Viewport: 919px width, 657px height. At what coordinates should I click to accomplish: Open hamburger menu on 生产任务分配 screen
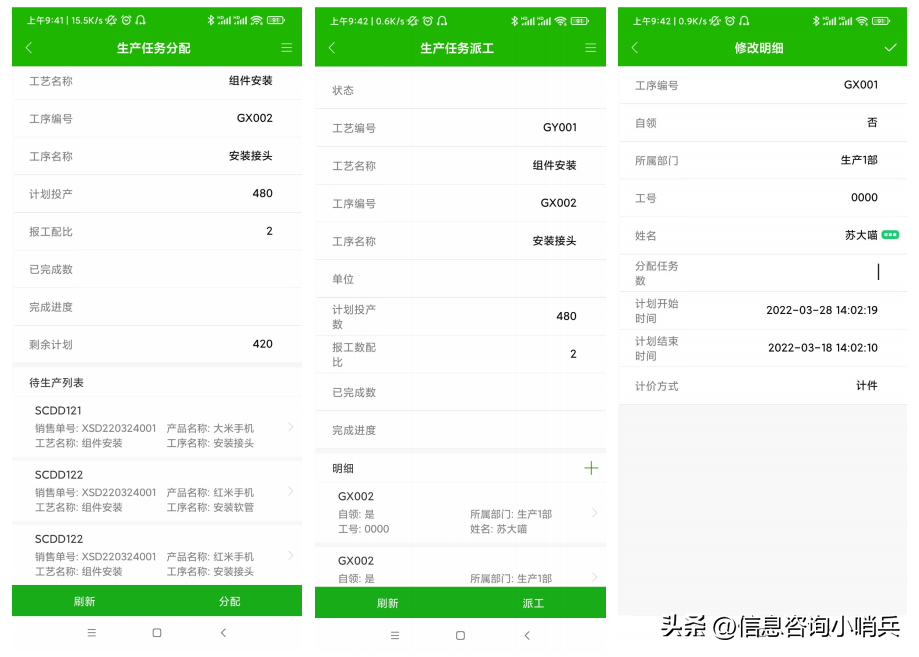[287, 48]
